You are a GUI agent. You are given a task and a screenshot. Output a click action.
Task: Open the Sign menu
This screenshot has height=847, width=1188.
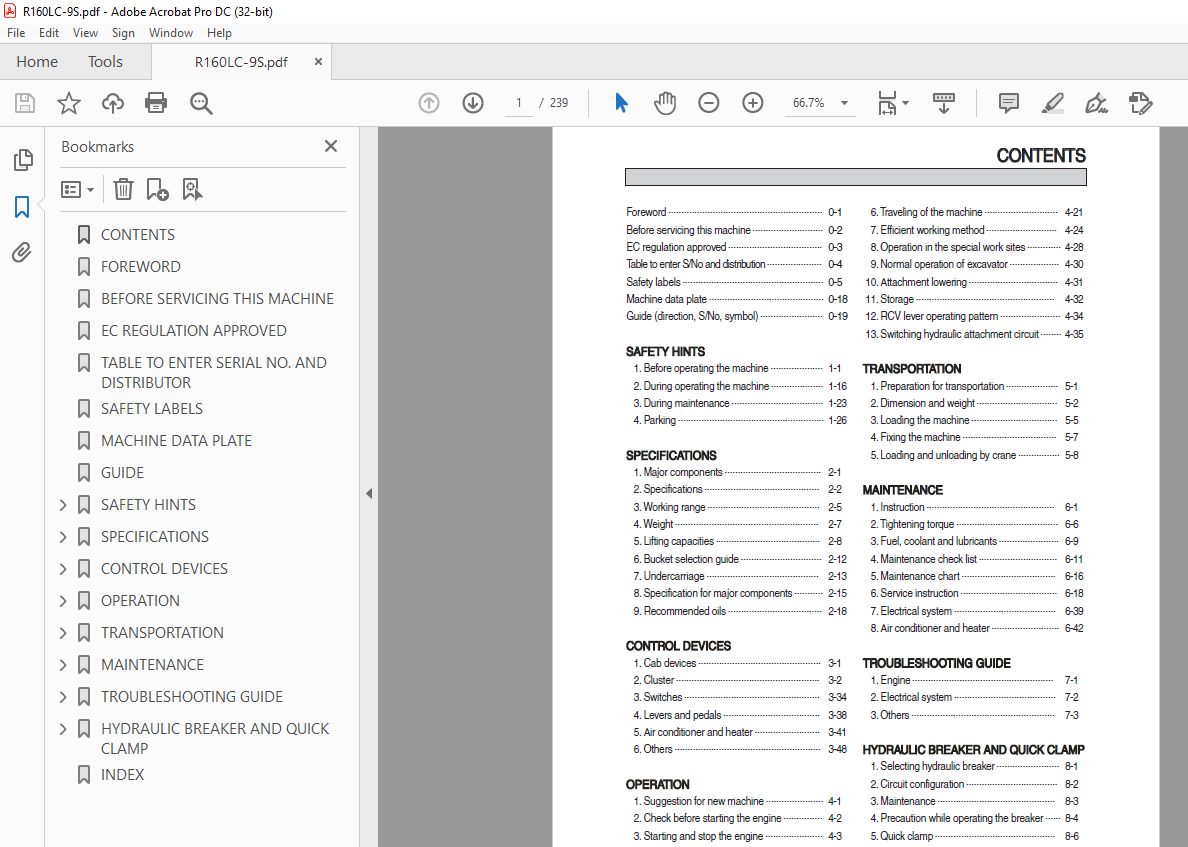tap(123, 33)
